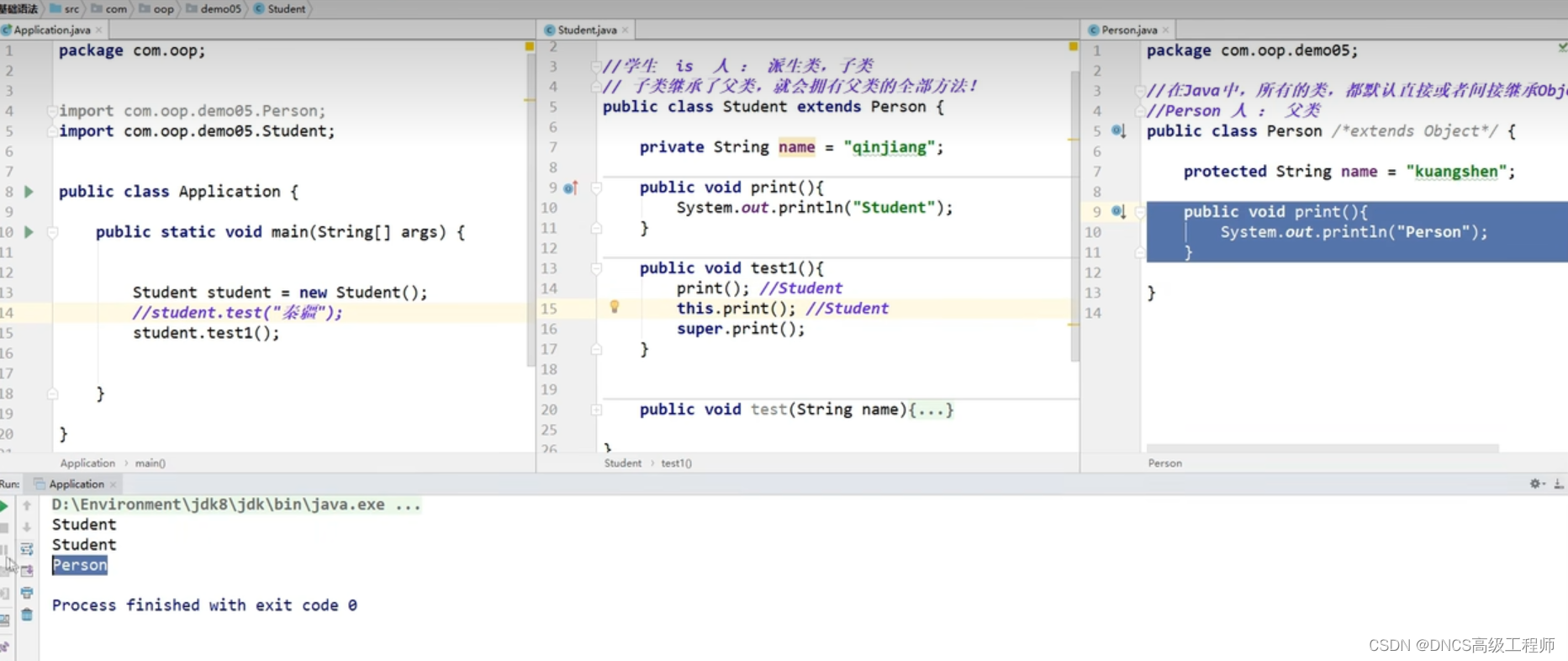Click the down-arrow stack trace icon in Run panel
Viewport: 1568px width, 661px height.
tap(27, 527)
